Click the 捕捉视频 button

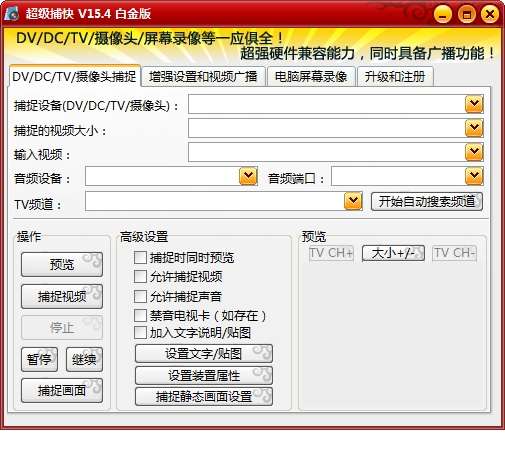[62, 296]
